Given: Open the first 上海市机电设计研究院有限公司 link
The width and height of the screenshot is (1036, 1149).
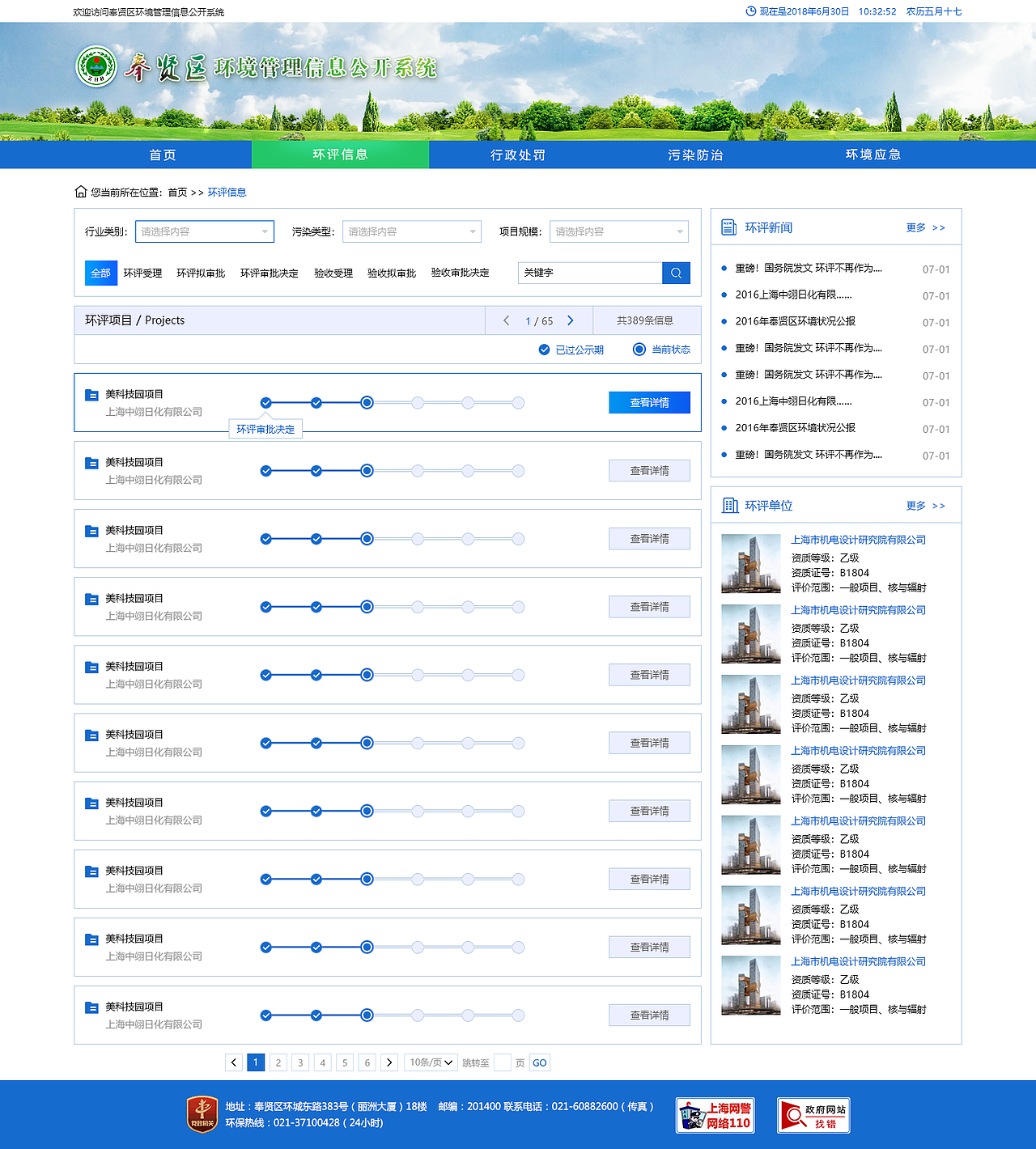Looking at the screenshot, I should coord(858,540).
